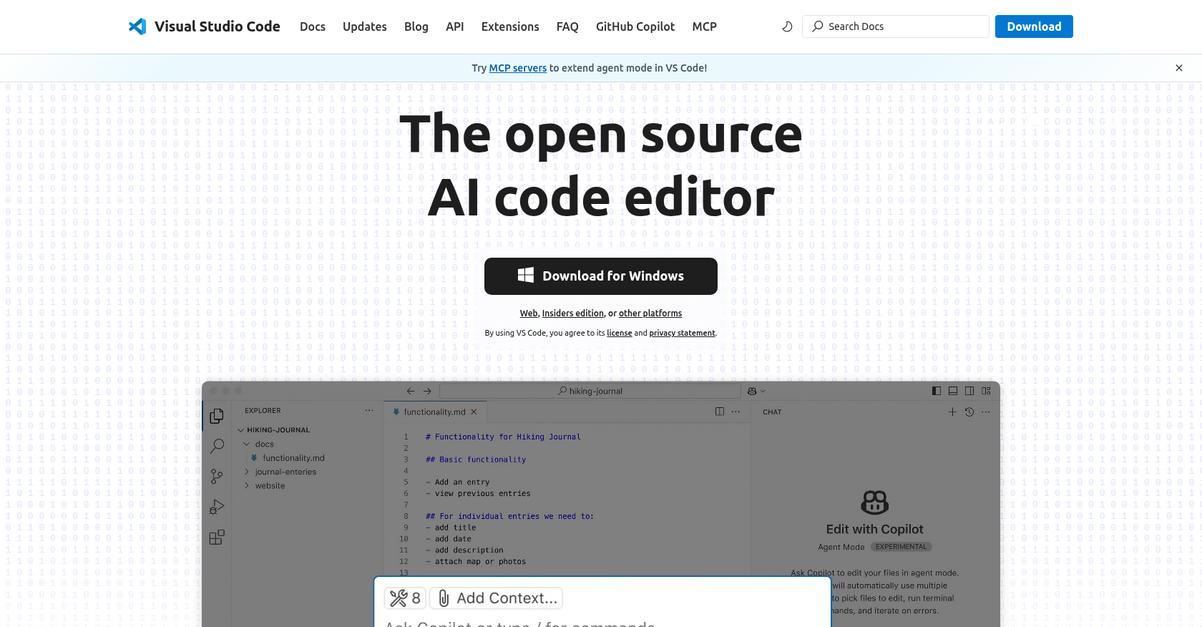This screenshot has width=1202, height=627.
Task: Click the Copilot logo in chat panel
Action: [x=875, y=502]
